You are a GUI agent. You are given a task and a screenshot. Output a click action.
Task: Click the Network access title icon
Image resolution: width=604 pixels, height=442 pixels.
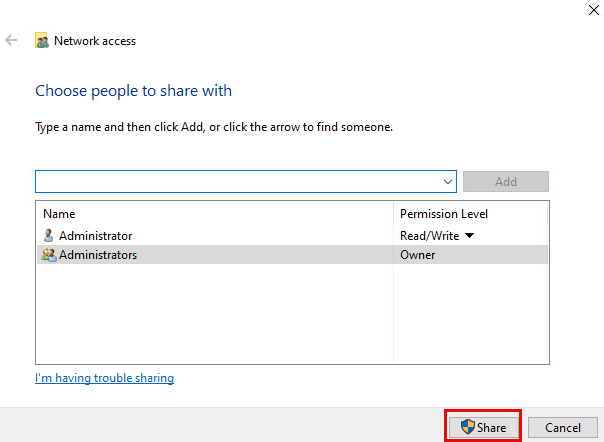[x=42, y=41]
